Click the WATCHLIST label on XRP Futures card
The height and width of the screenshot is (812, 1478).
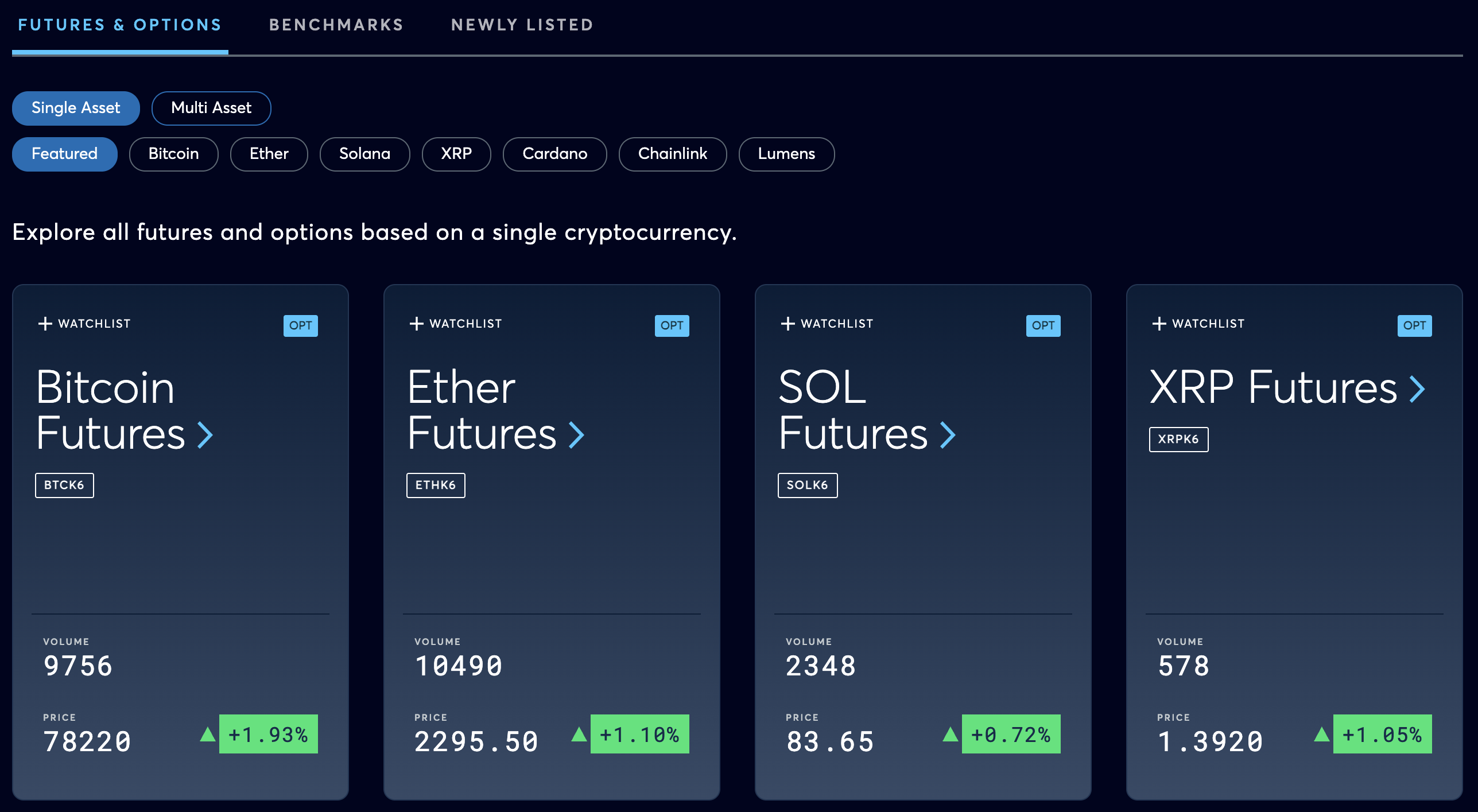tap(1209, 324)
